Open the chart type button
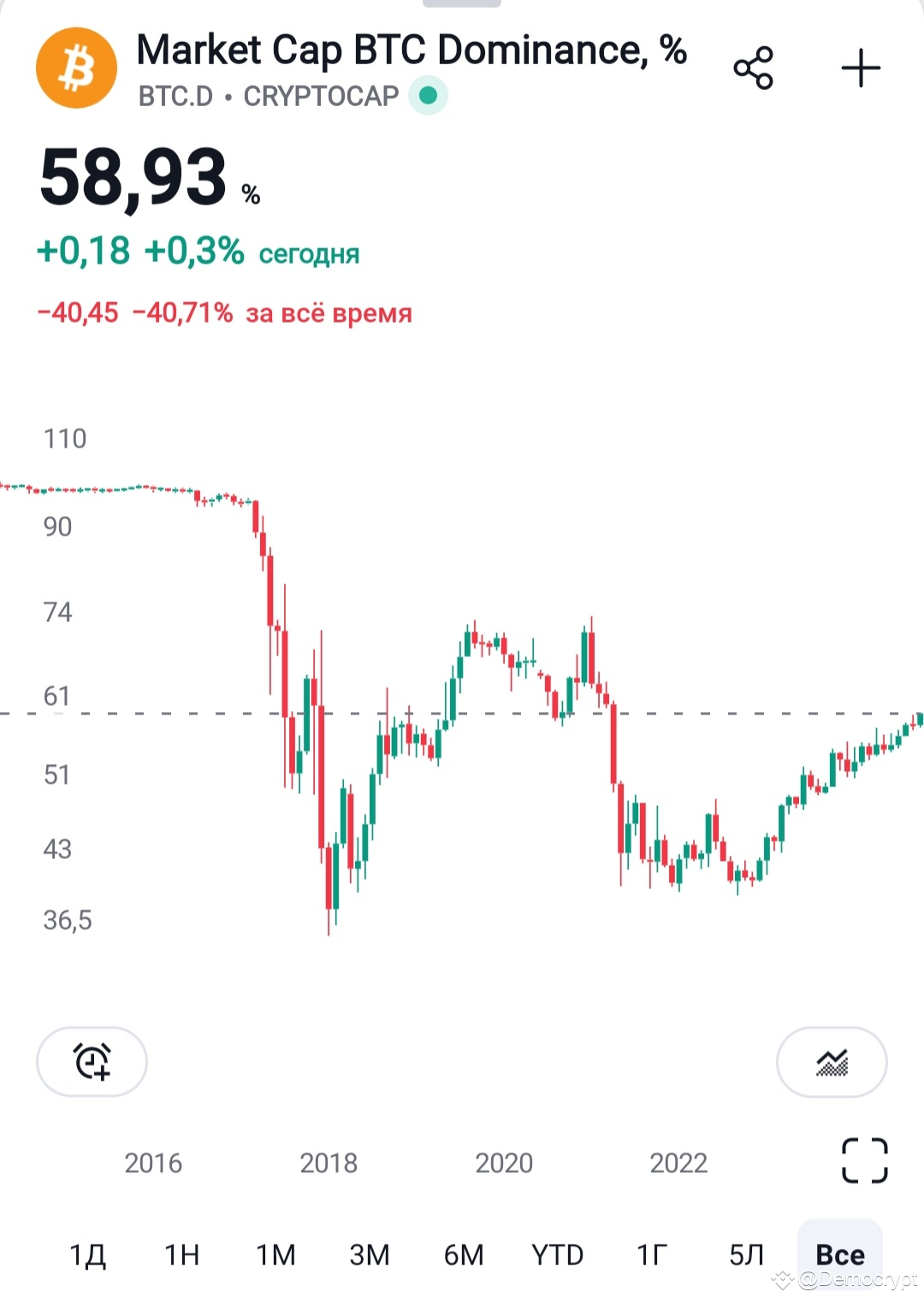Image resolution: width=924 pixels, height=1298 pixels. [832, 1061]
